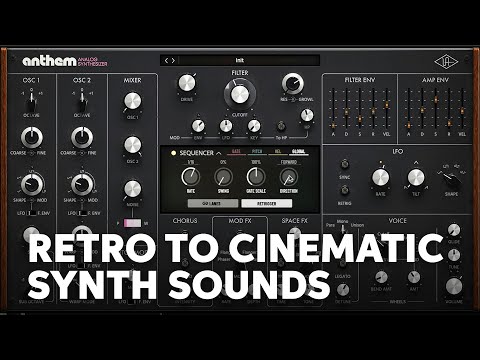Image resolution: width=480 pixels, height=360 pixels.
Task: Flip the OSC 2 octave switch
Action: [x=82, y=101]
